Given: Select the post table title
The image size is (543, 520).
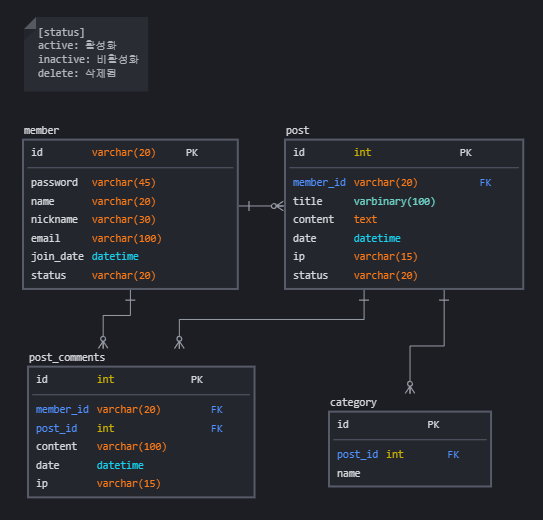Looking at the screenshot, I should point(297,131).
